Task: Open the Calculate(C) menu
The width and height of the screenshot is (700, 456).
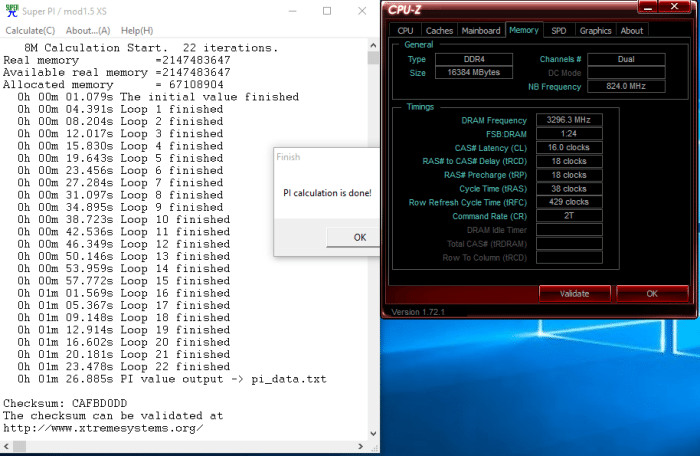Action: 30,30
